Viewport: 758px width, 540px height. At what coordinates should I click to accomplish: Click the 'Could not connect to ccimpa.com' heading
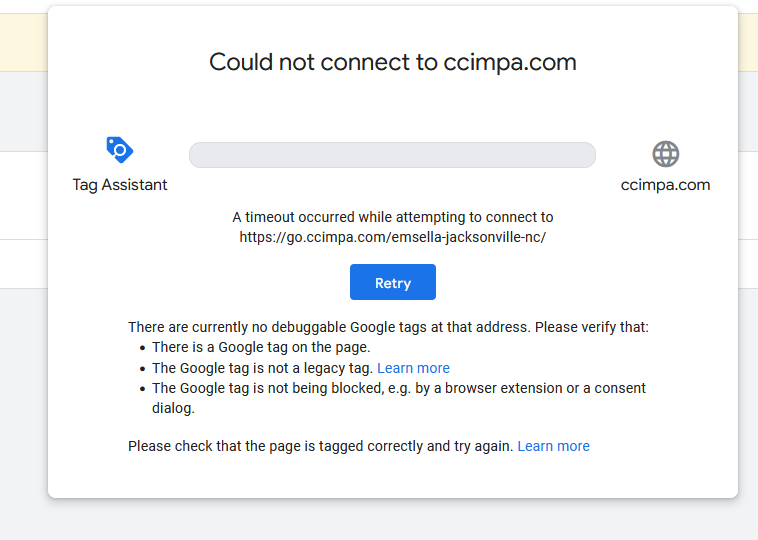pyautogui.click(x=393, y=62)
